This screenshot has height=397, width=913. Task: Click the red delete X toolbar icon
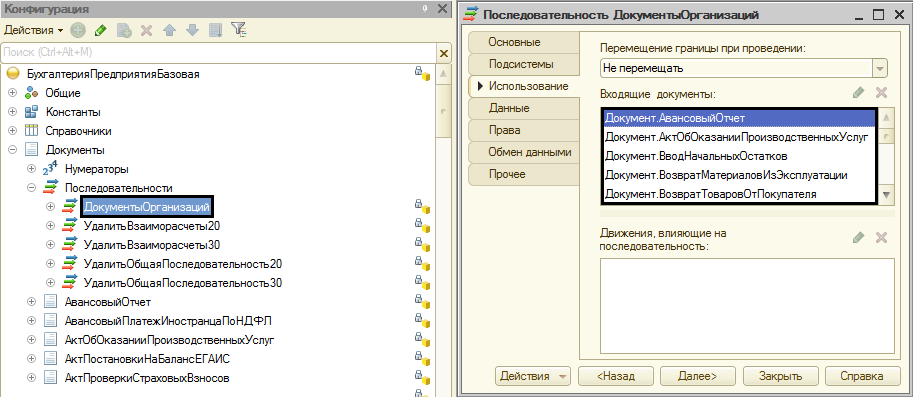147,30
